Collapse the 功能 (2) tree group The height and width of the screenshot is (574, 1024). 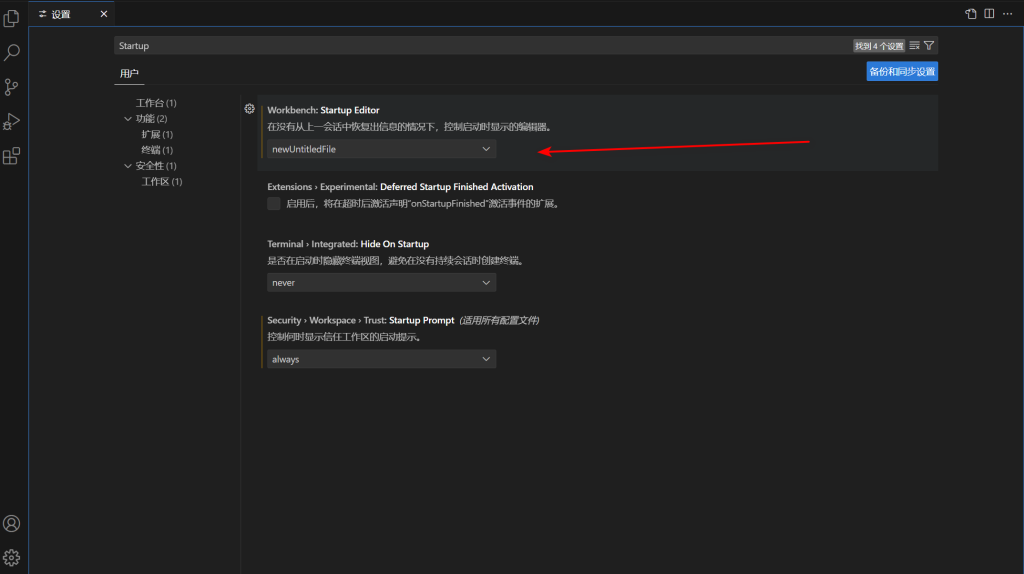[128, 119]
